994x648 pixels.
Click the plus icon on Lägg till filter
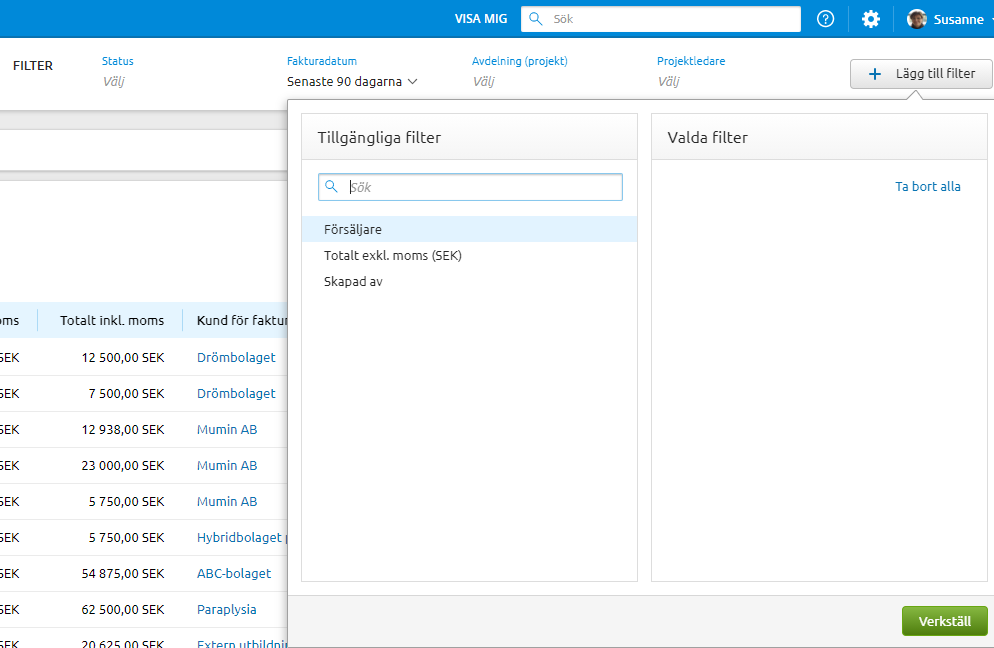875,74
